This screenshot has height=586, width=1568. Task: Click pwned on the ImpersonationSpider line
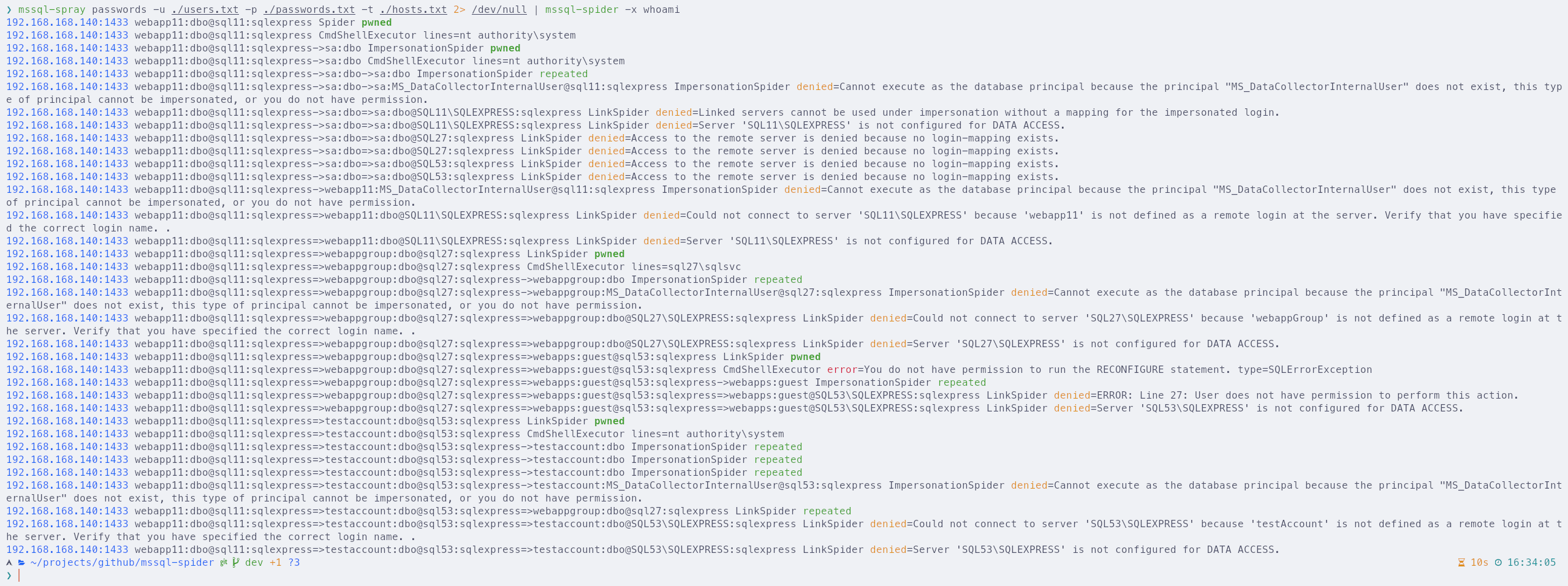pyautogui.click(x=506, y=48)
